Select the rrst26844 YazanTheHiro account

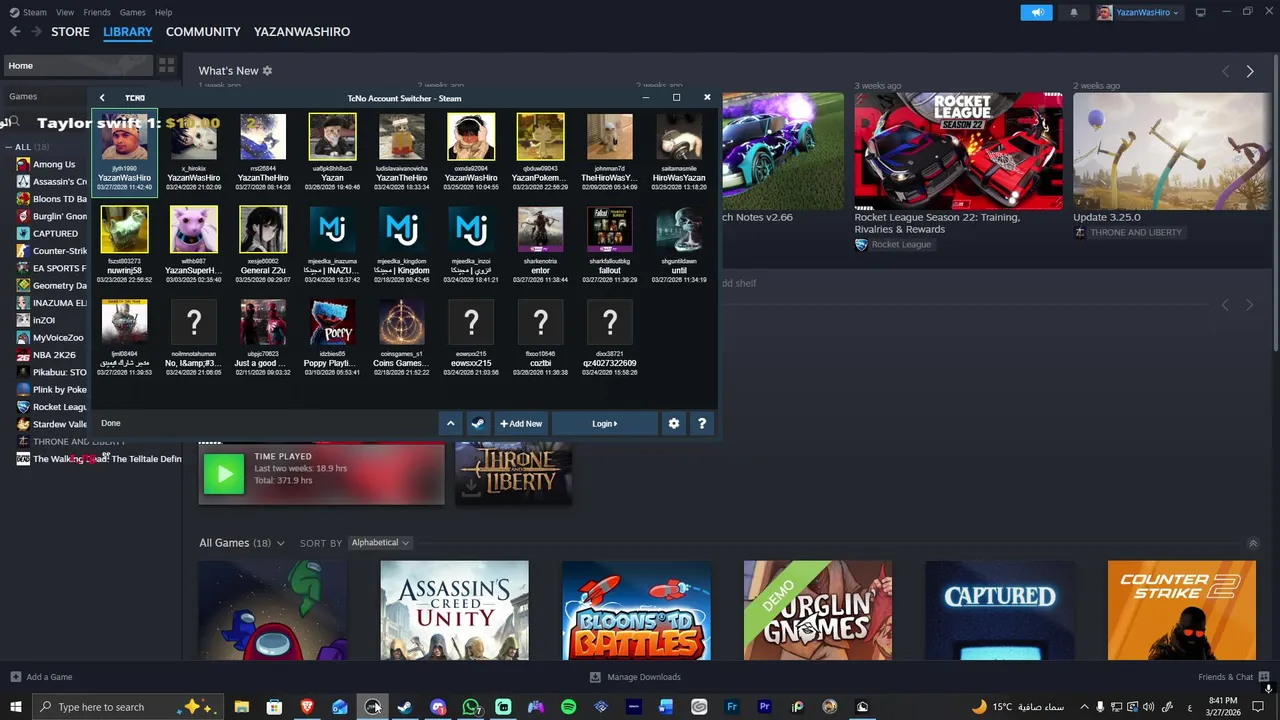[263, 152]
